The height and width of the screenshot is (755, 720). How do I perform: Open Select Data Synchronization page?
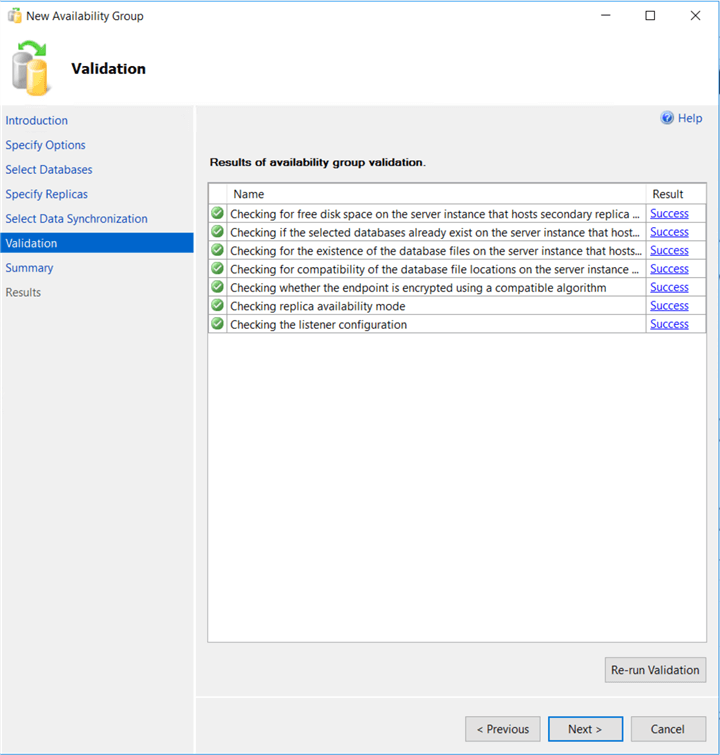pos(77,219)
